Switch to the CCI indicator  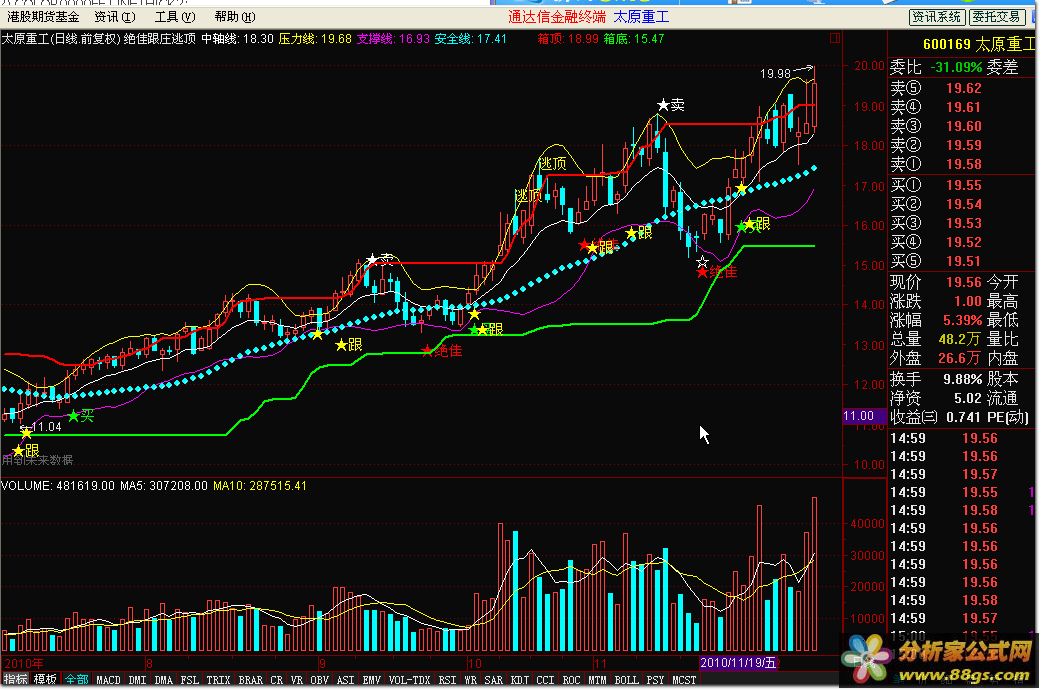click(545, 680)
